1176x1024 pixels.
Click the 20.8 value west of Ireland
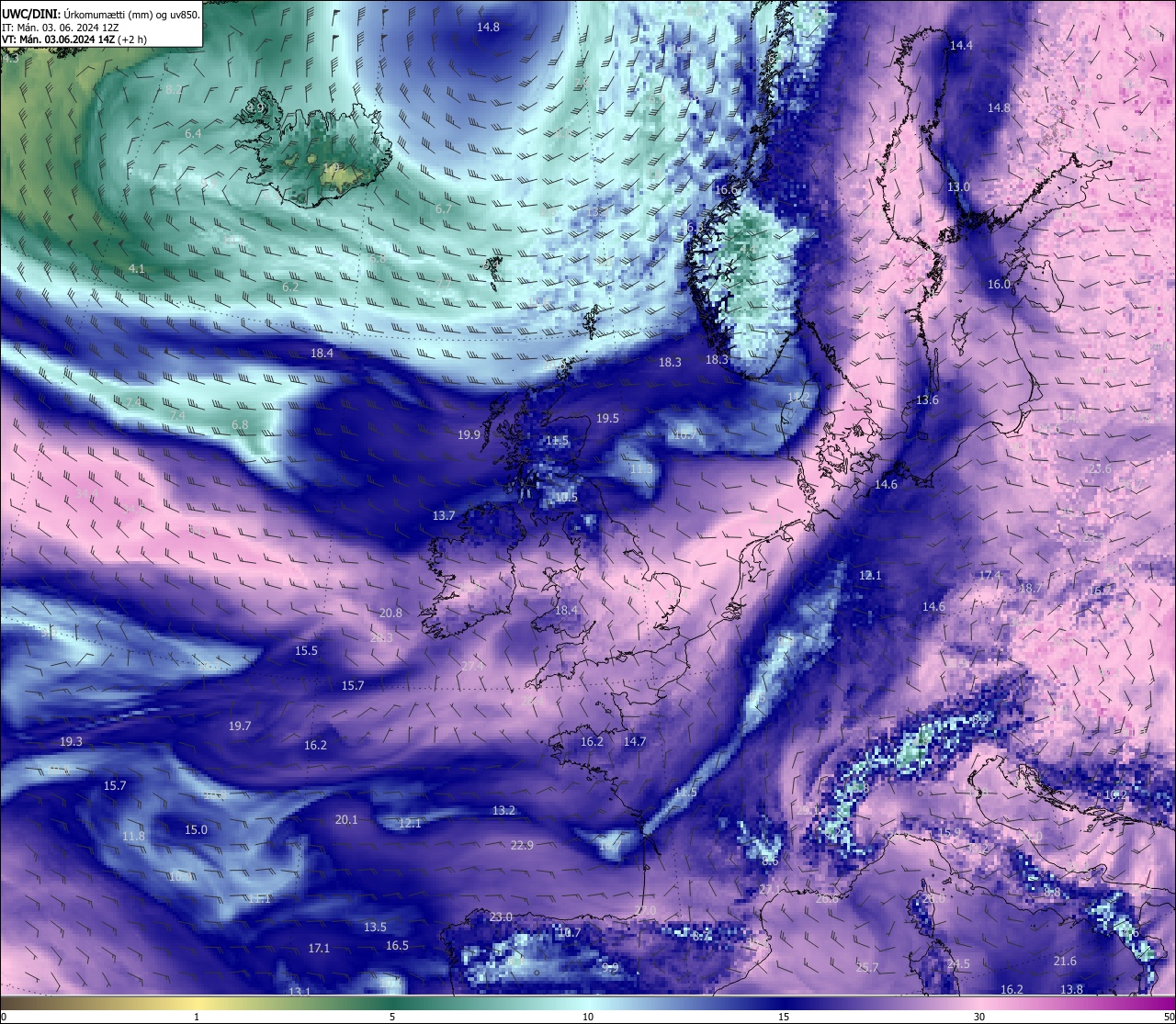[x=390, y=613]
